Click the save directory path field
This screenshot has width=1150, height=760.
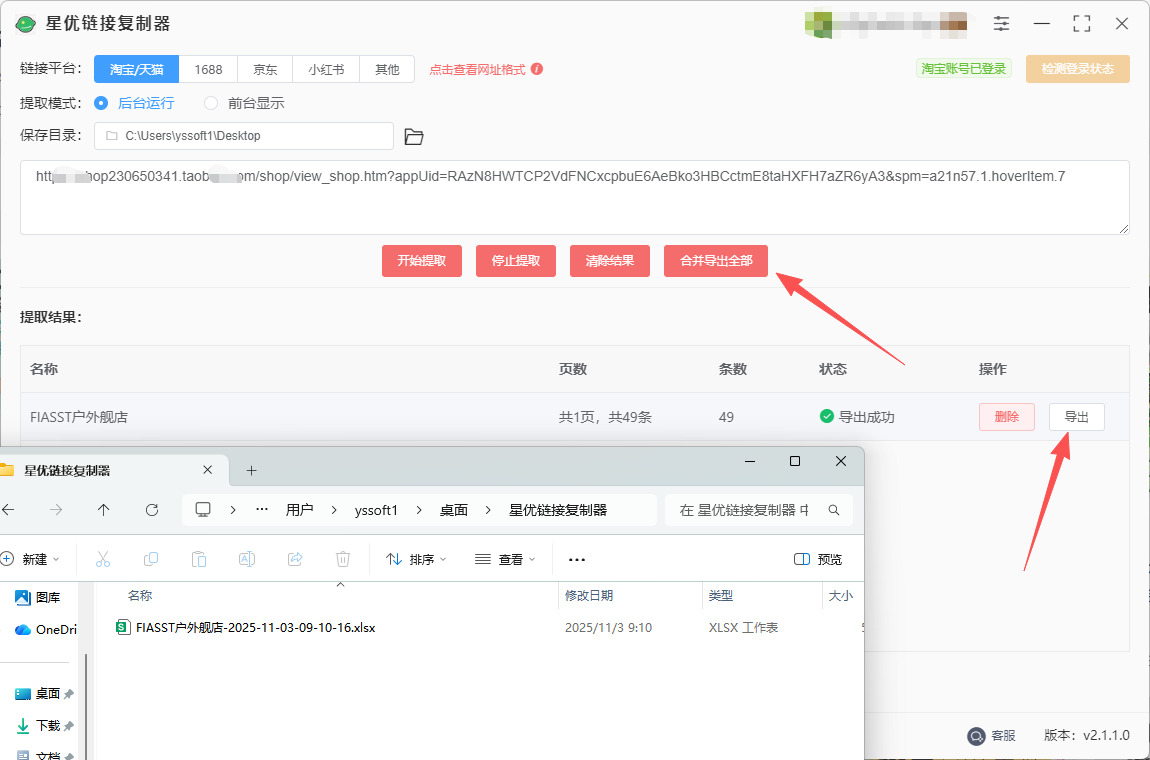(x=244, y=136)
